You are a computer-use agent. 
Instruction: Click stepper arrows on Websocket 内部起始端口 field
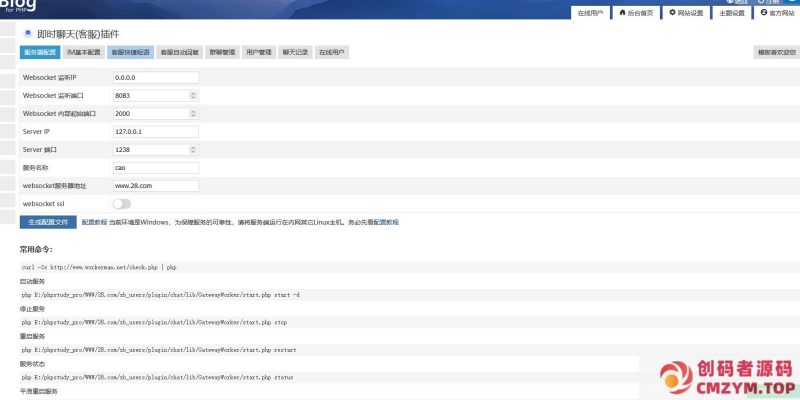[193, 113]
